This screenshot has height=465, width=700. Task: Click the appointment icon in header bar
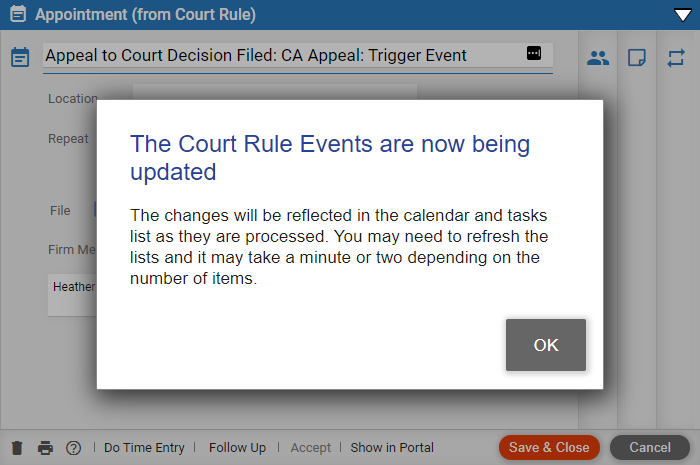(18, 14)
